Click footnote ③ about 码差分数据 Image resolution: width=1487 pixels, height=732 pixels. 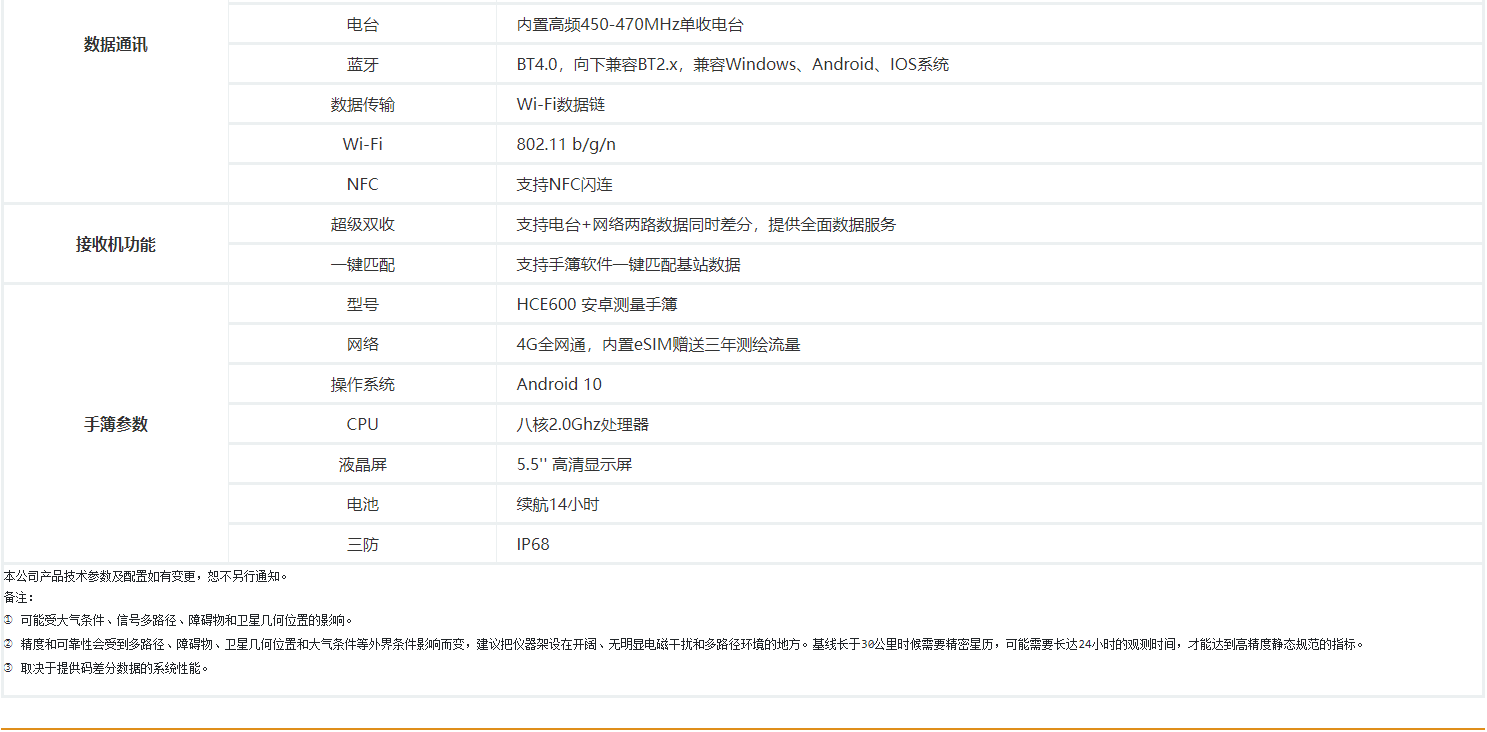point(113,668)
